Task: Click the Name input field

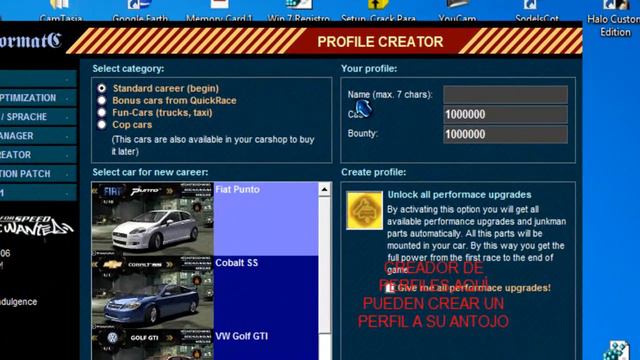Action: tap(505, 94)
